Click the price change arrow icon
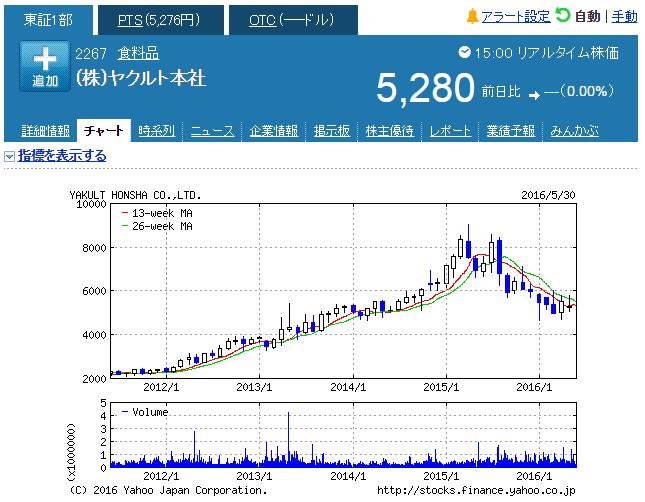 (534, 95)
